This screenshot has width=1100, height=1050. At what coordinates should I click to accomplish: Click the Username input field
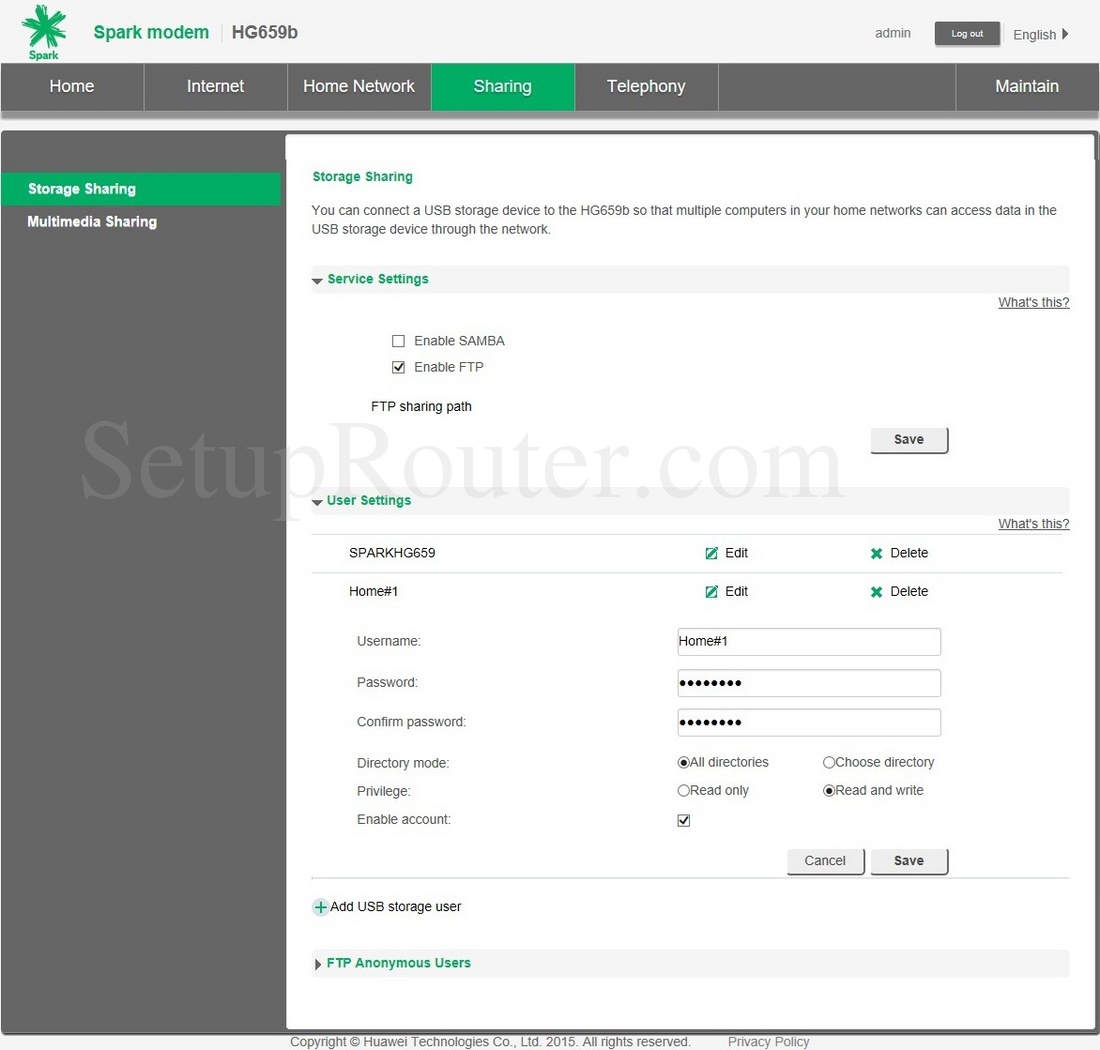[808, 641]
